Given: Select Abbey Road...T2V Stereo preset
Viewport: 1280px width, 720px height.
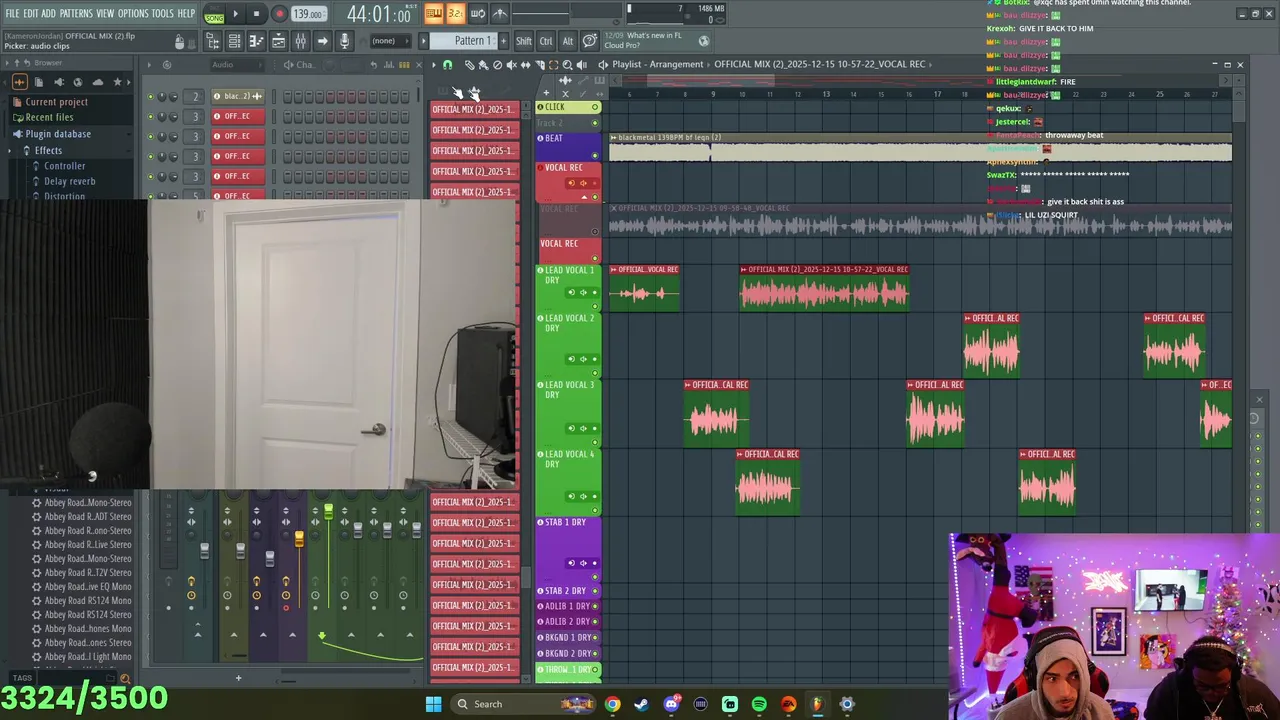Looking at the screenshot, I should pos(87,573).
